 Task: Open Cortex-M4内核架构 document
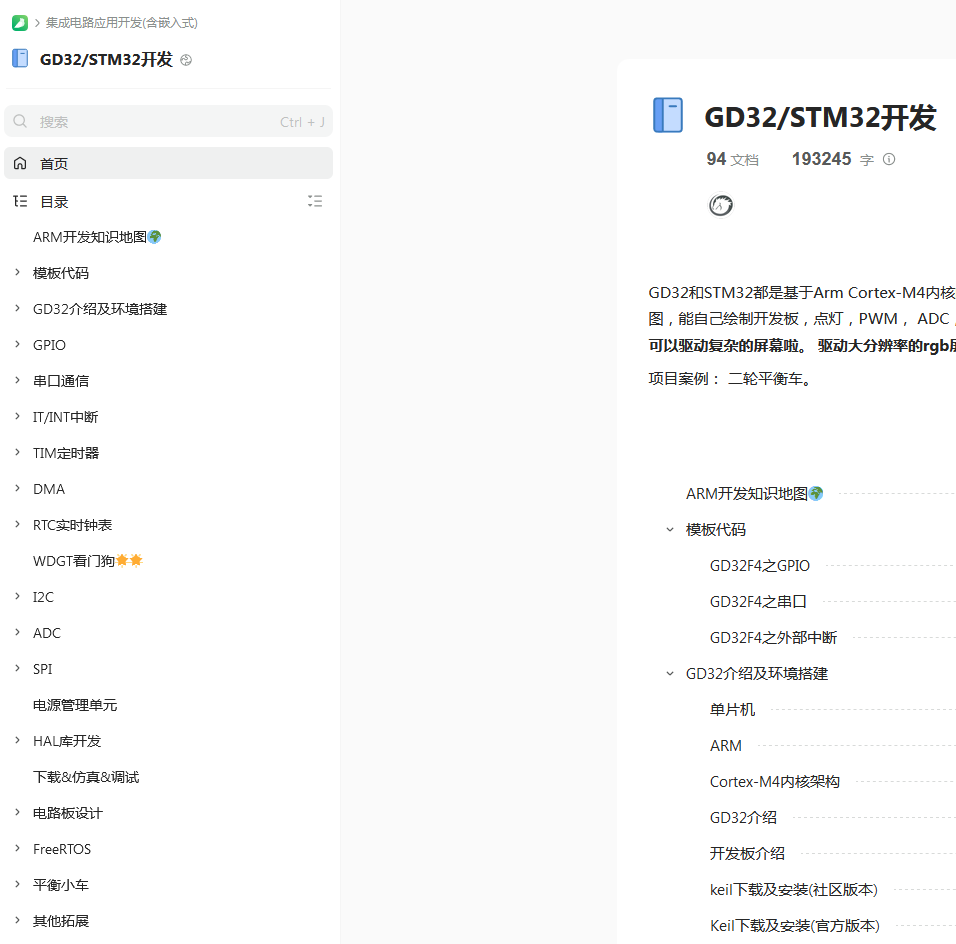774,782
